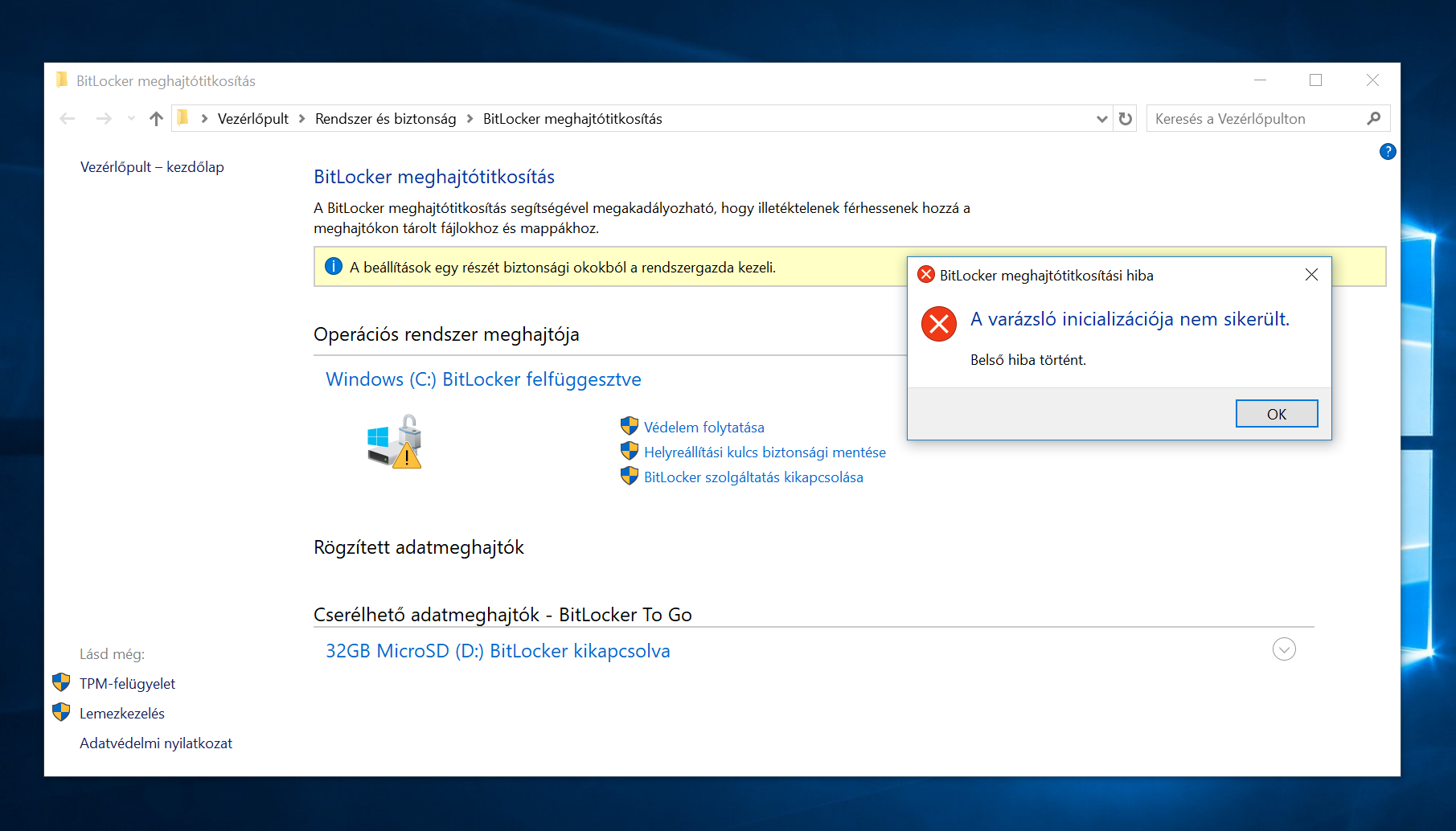Select Vezérlőpult in the breadcrumb
1456x831 pixels.
(253, 119)
